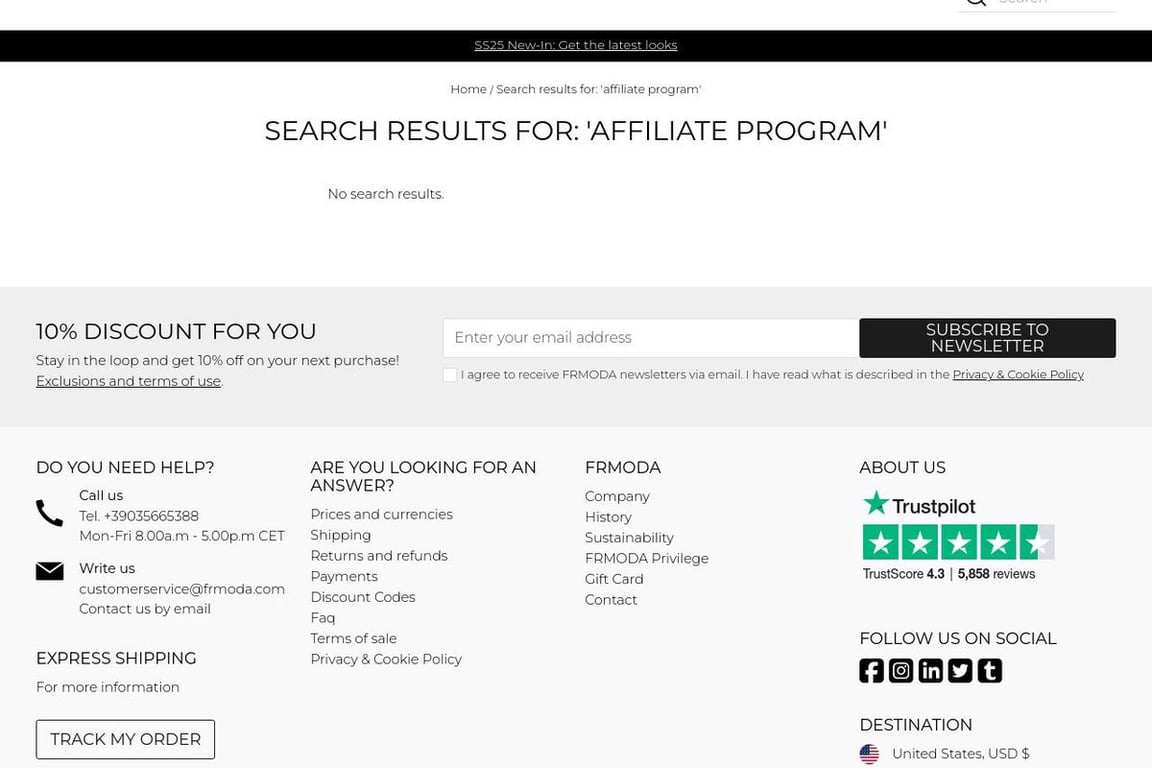Click the envelope icon beside Write us

tap(49, 571)
